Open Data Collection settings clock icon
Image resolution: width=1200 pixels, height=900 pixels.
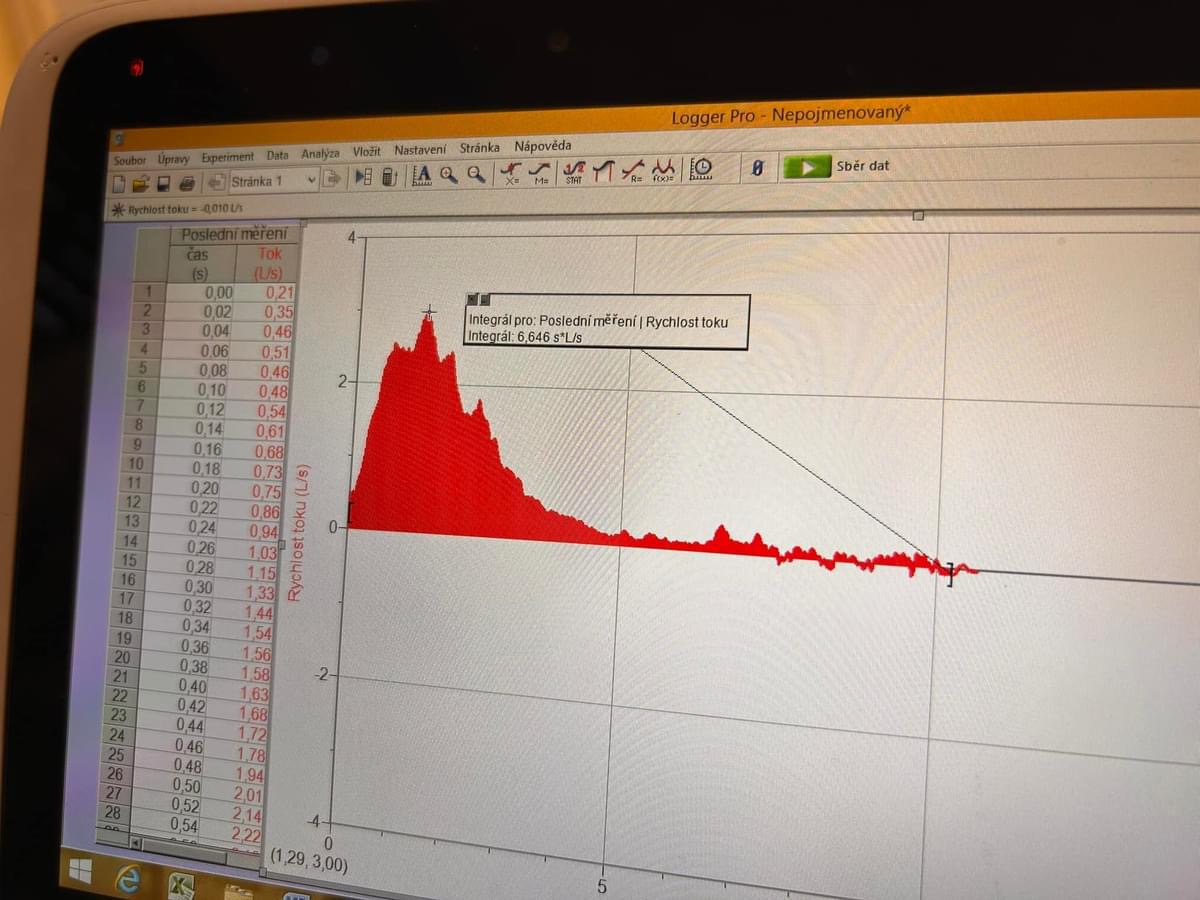[x=701, y=169]
